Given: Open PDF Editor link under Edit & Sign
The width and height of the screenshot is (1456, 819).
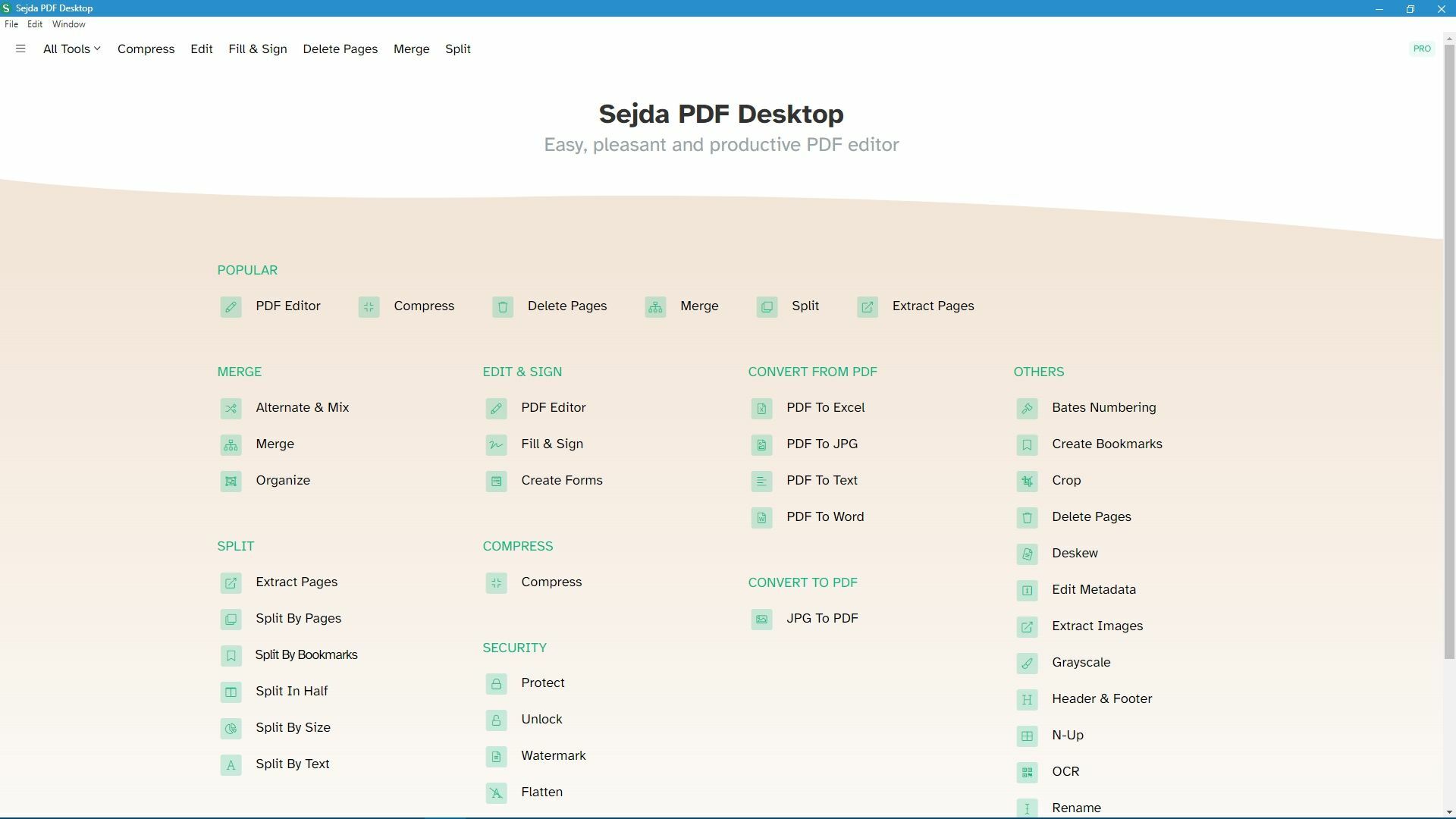Looking at the screenshot, I should pyautogui.click(x=554, y=408).
